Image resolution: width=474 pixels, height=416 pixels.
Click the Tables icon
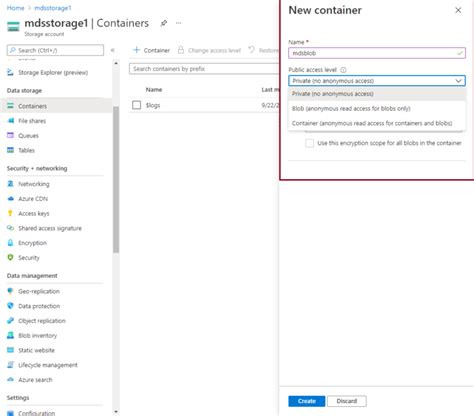coord(10,150)
